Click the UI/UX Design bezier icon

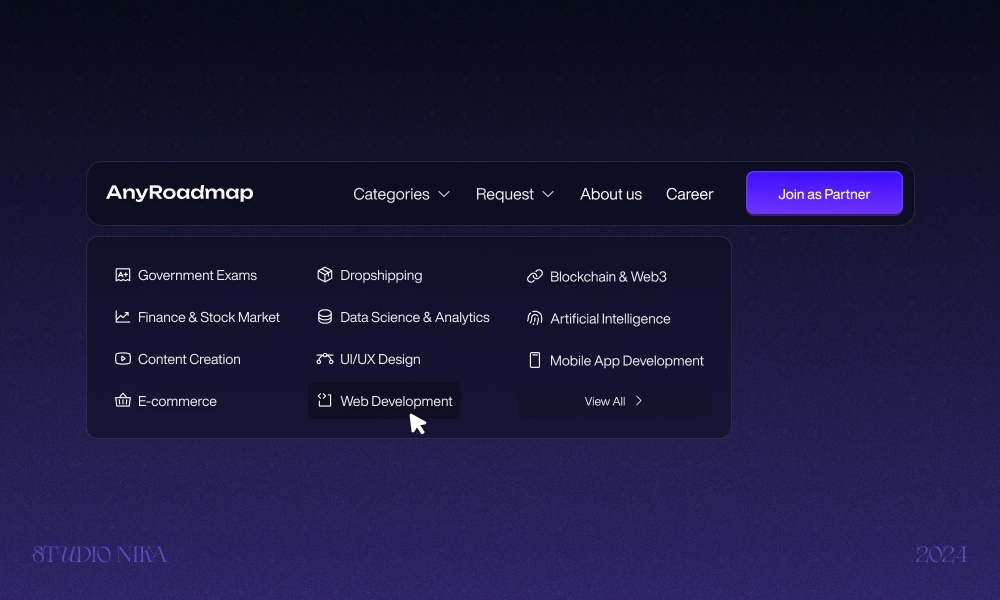[325, 359]
